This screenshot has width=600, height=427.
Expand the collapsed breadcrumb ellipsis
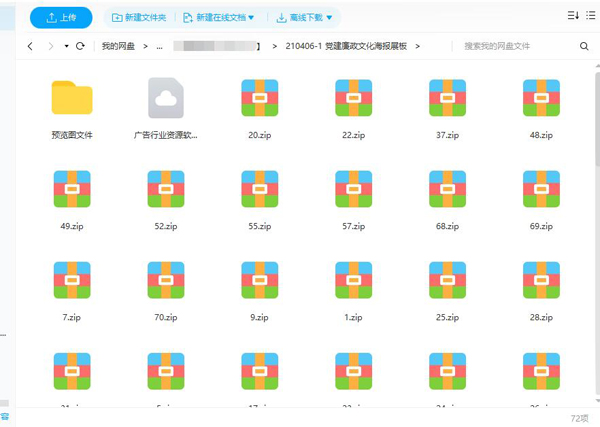[160, 46]
